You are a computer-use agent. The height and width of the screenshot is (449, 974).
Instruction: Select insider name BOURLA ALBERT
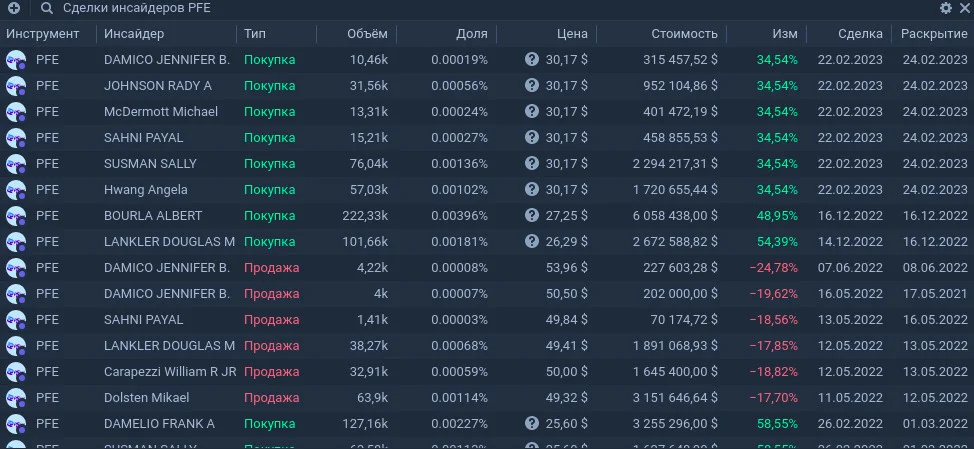153,215
